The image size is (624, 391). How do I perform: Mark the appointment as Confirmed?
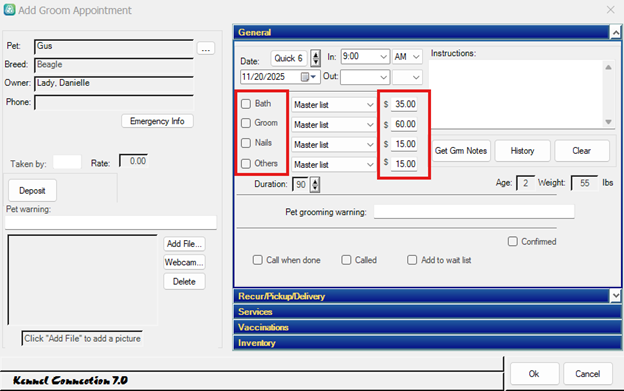coord(513,241)
